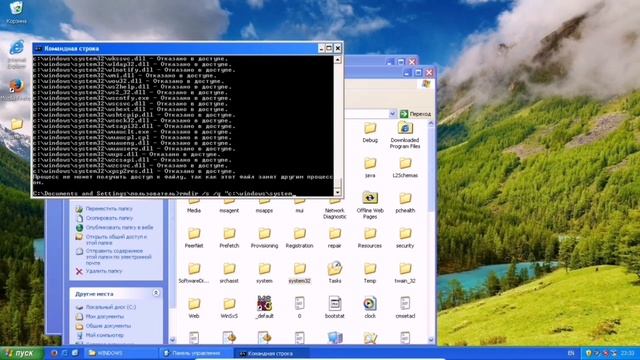Select the clock file

click(x=370, y=307)
